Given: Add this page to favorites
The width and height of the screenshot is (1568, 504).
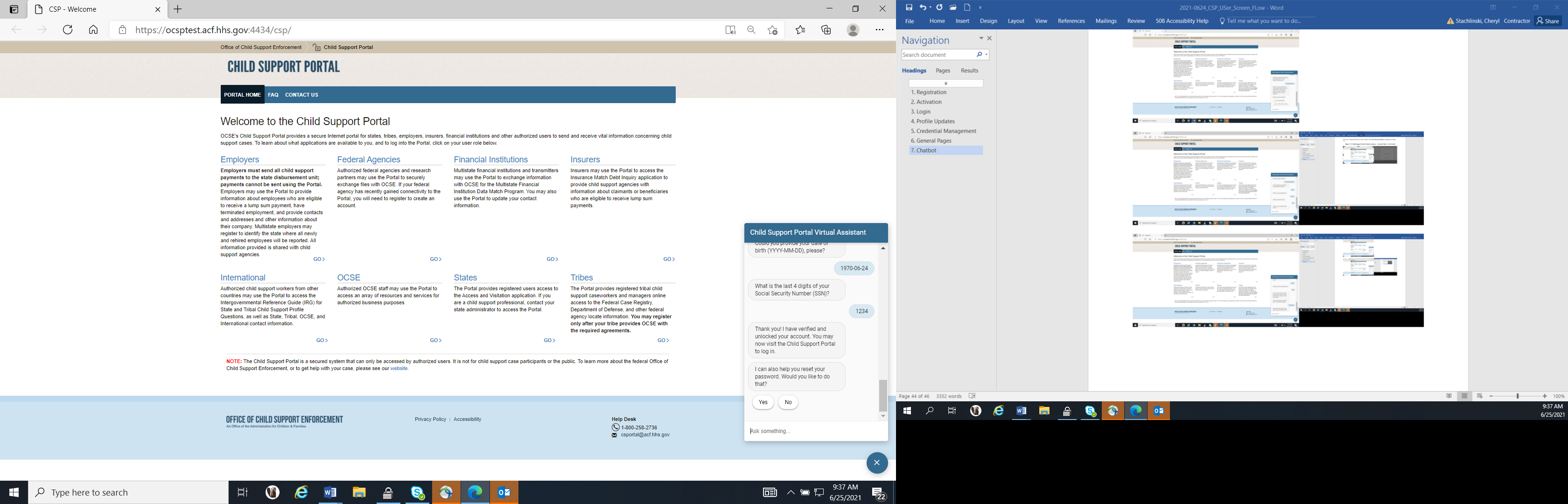Looking at the screenshot, I should (x=772, y=30).
